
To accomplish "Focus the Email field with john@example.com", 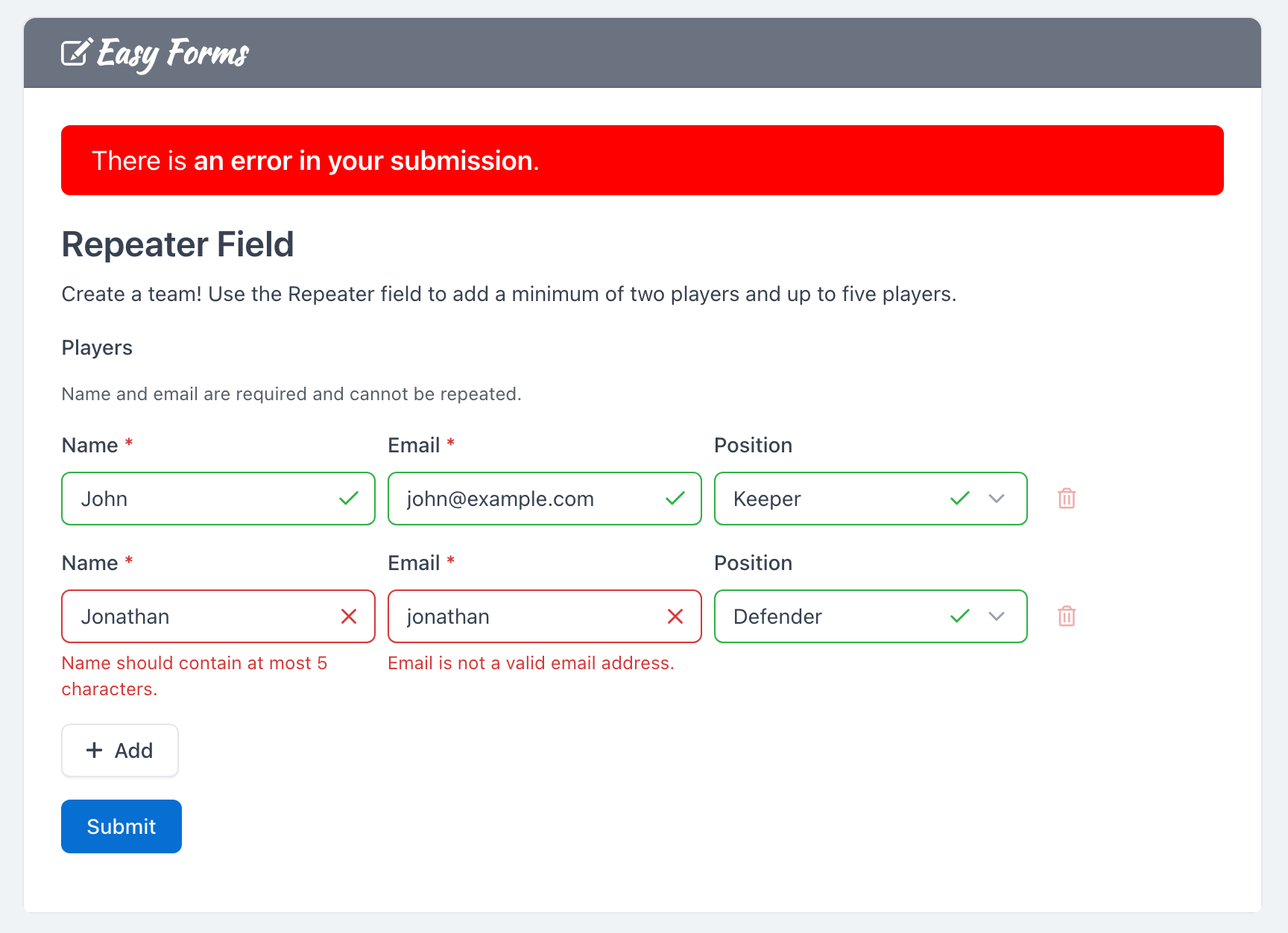I will coord(522,499).
